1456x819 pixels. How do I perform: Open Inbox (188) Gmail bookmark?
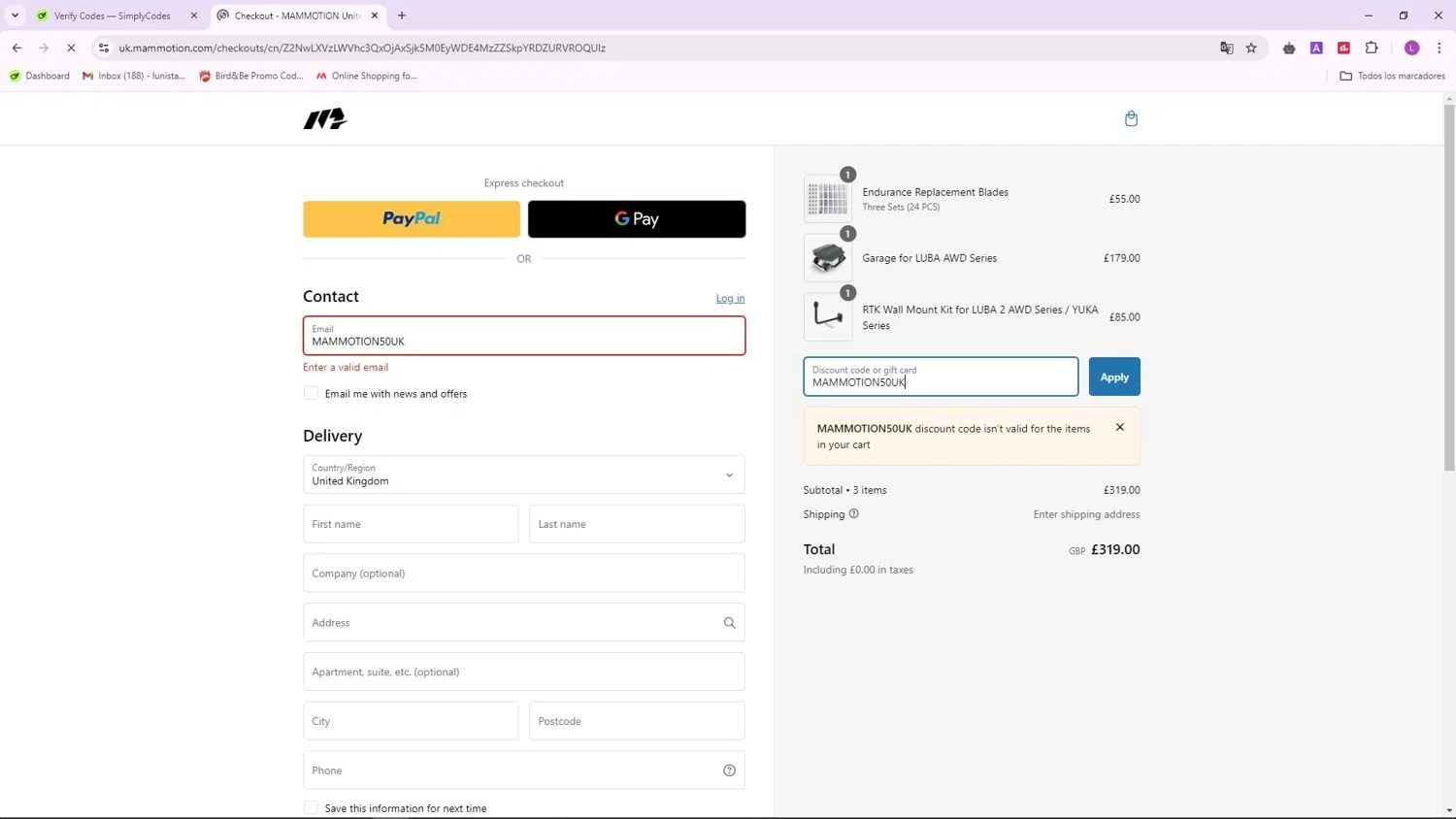click(x=134, y=76)
